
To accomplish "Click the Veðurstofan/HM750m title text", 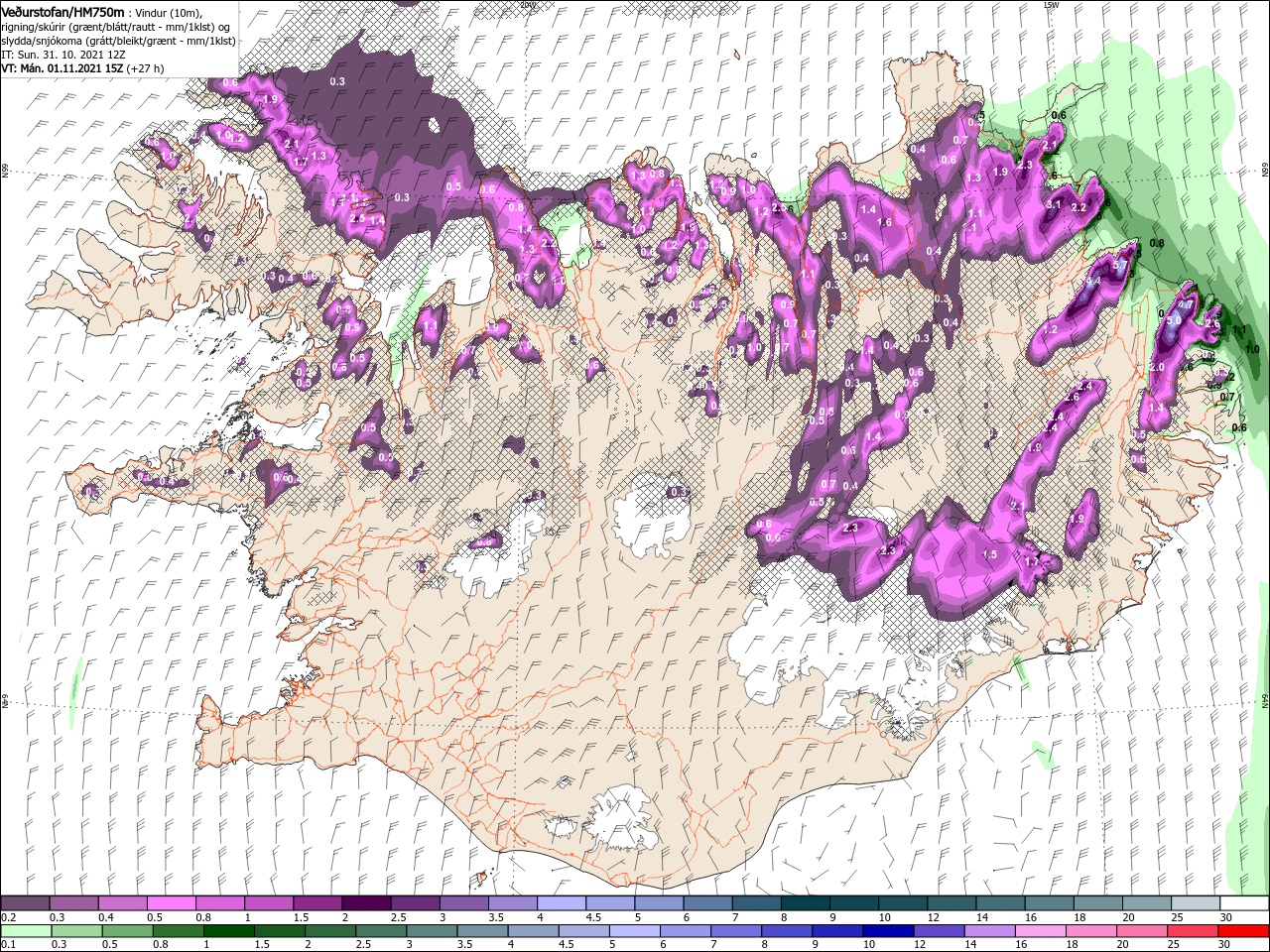I will tap(63, 11).
